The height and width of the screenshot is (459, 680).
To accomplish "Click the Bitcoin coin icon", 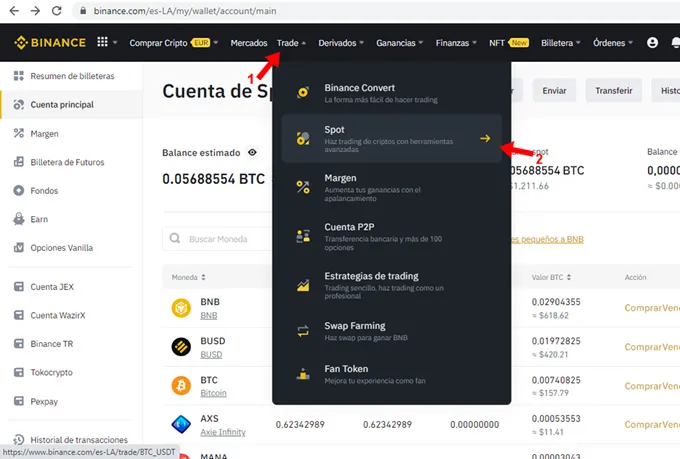I will click(x=181, y=385).
